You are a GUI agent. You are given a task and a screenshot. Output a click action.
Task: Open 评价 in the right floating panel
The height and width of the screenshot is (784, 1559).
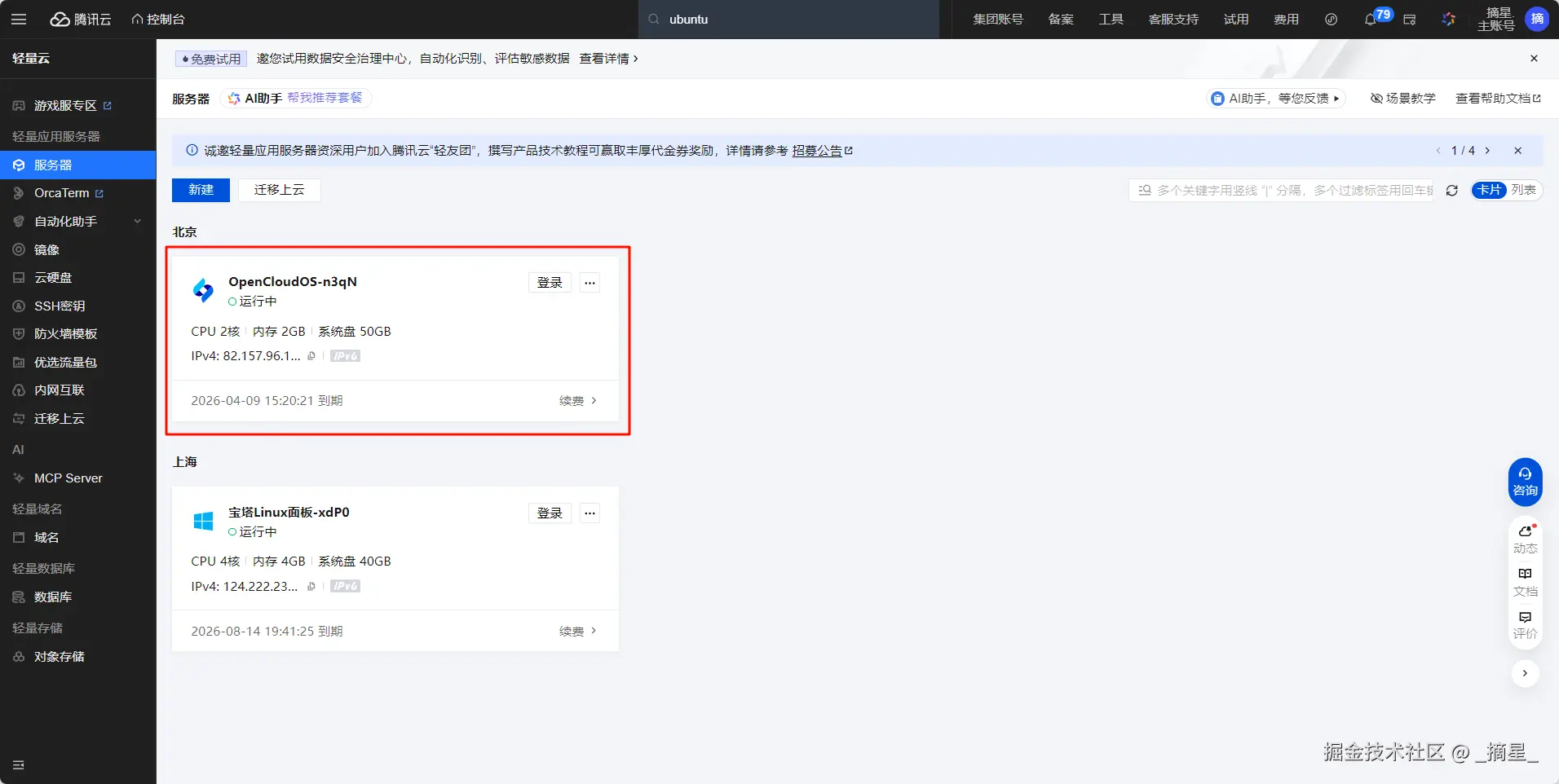point(1526,625)
